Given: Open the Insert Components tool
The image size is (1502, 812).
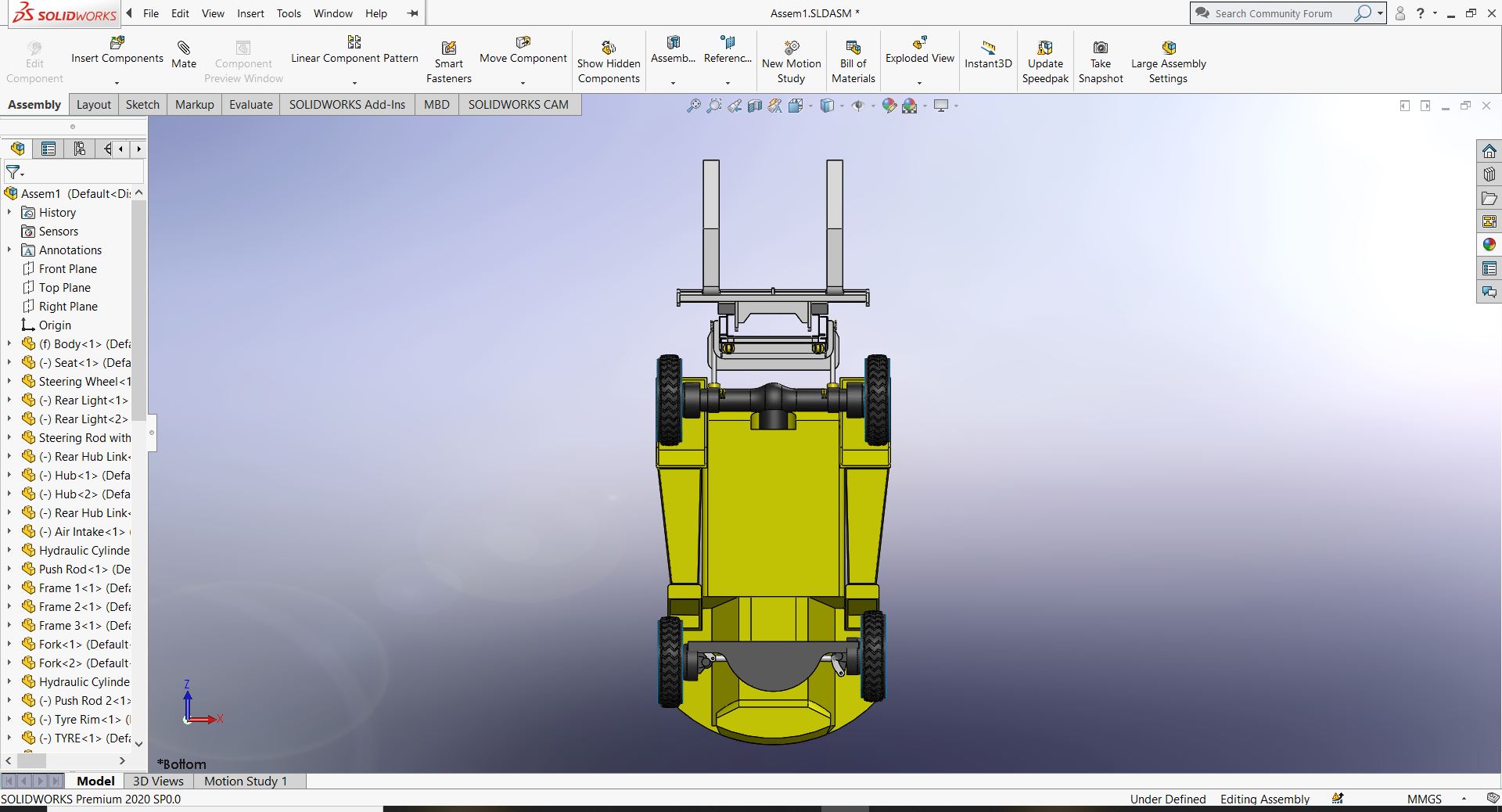Looking at the screenshot, I should (x=117, y=44).
